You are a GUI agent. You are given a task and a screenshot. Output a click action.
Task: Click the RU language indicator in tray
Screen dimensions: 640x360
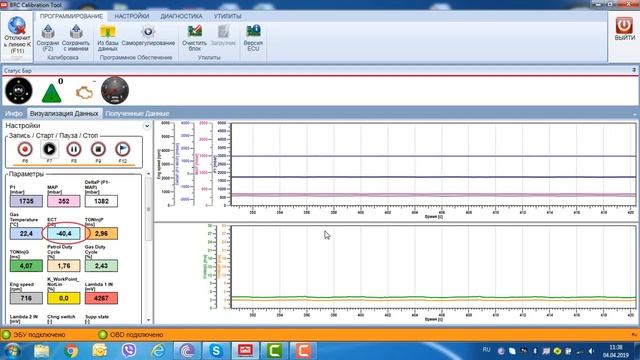(486, 350)
